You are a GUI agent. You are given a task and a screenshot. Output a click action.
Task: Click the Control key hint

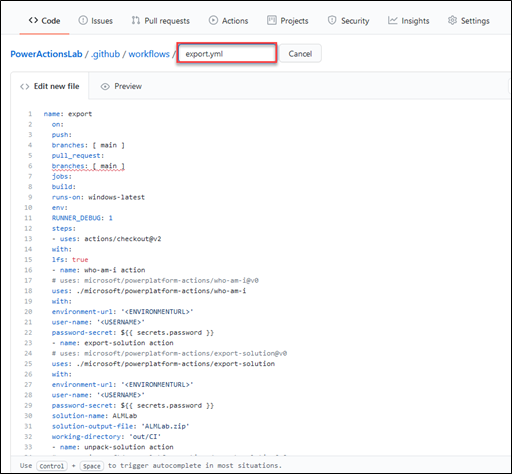click(x=52, y=466)
